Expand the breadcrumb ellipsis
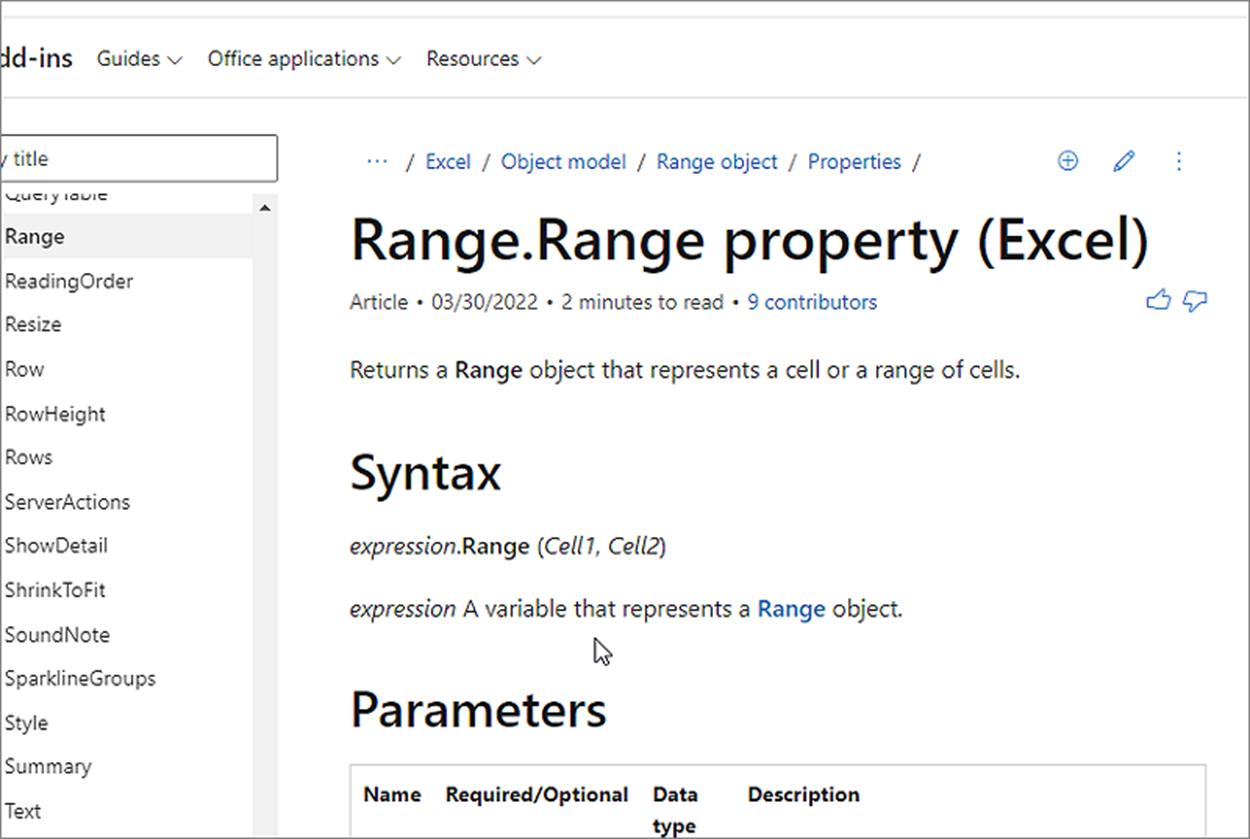Viewport: 1250px width, 839px height. tap(377, 161)
